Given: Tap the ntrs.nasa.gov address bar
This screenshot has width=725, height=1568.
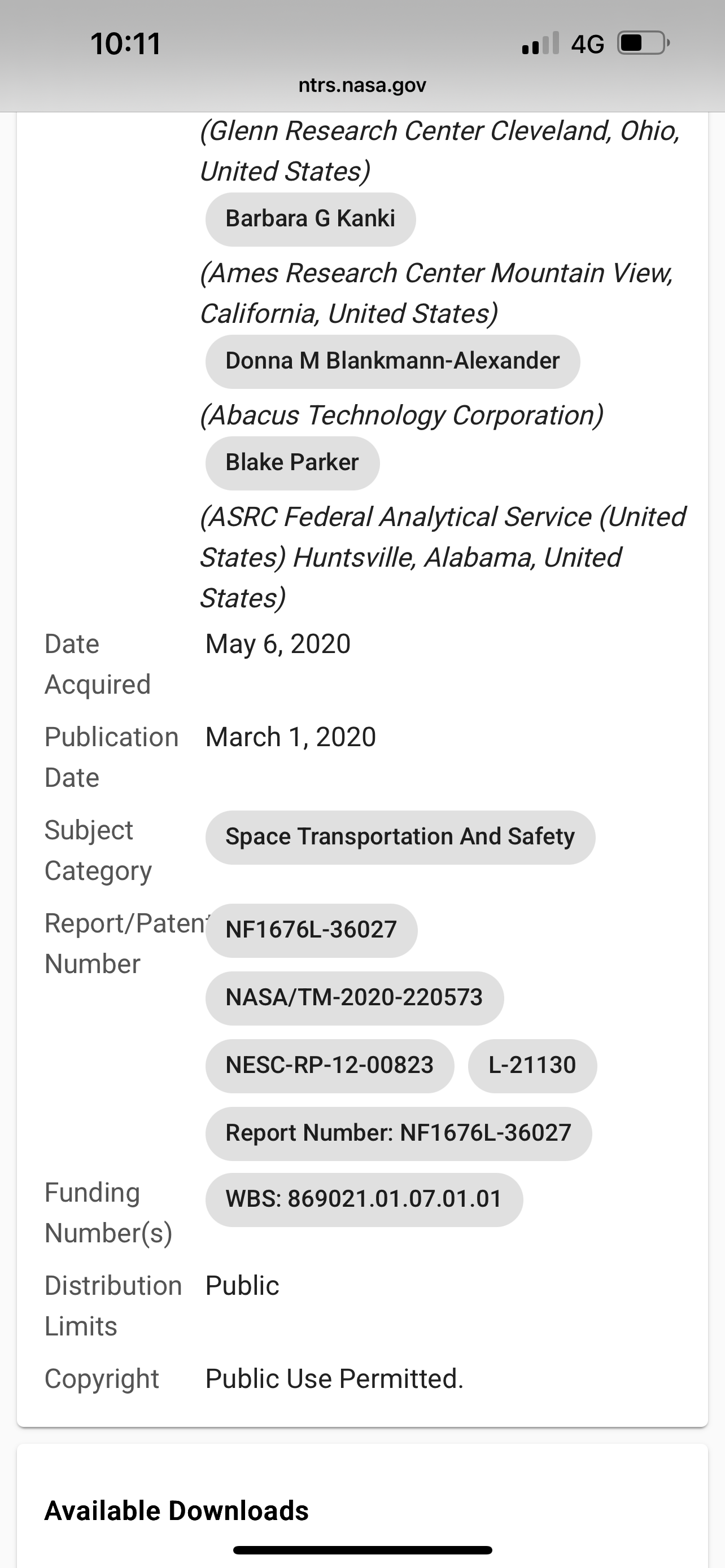Looking at the screenshot, I should [362, 85].
